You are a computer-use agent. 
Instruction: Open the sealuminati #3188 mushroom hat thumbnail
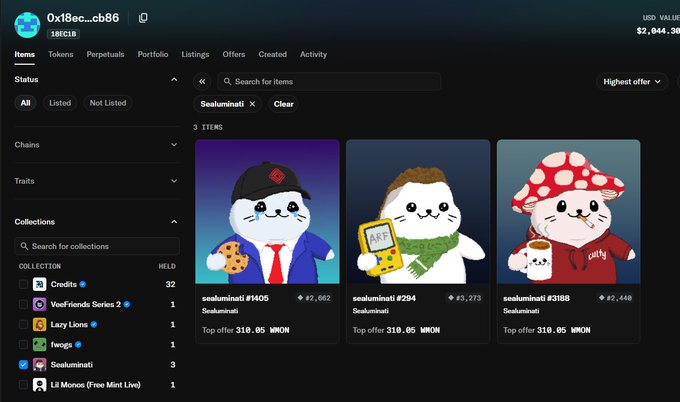click(569, 212)
